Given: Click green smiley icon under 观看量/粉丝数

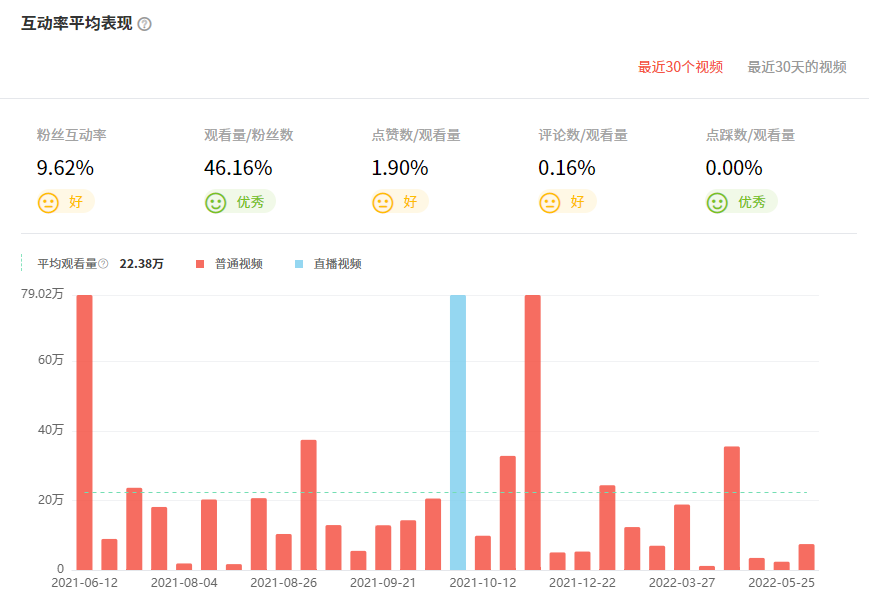Looking at the screenshot, I should pos(215,202).
